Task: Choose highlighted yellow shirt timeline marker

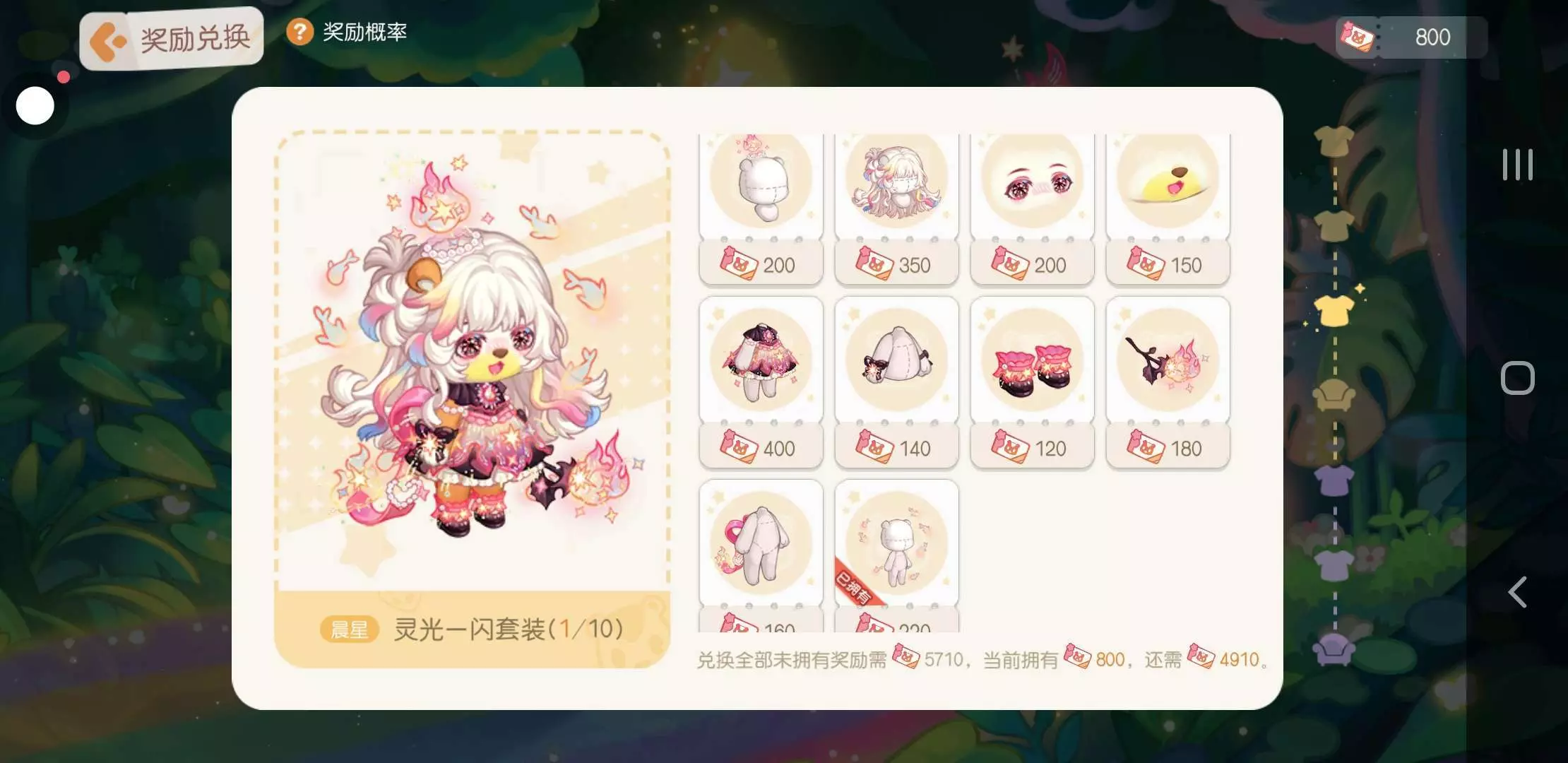Action: [x=1334, y=310]
